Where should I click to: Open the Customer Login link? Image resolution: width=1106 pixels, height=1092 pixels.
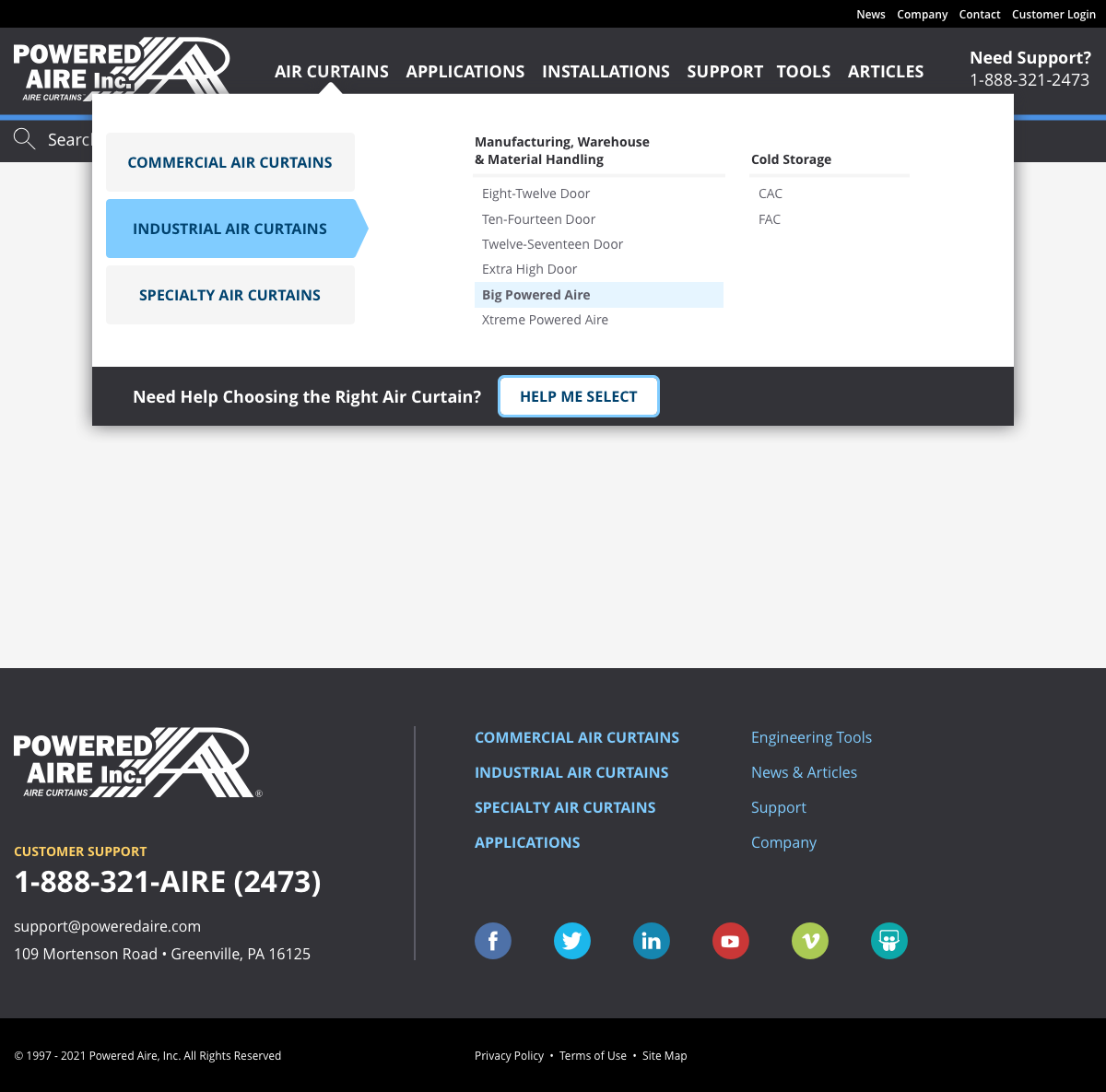[1053, 14]
